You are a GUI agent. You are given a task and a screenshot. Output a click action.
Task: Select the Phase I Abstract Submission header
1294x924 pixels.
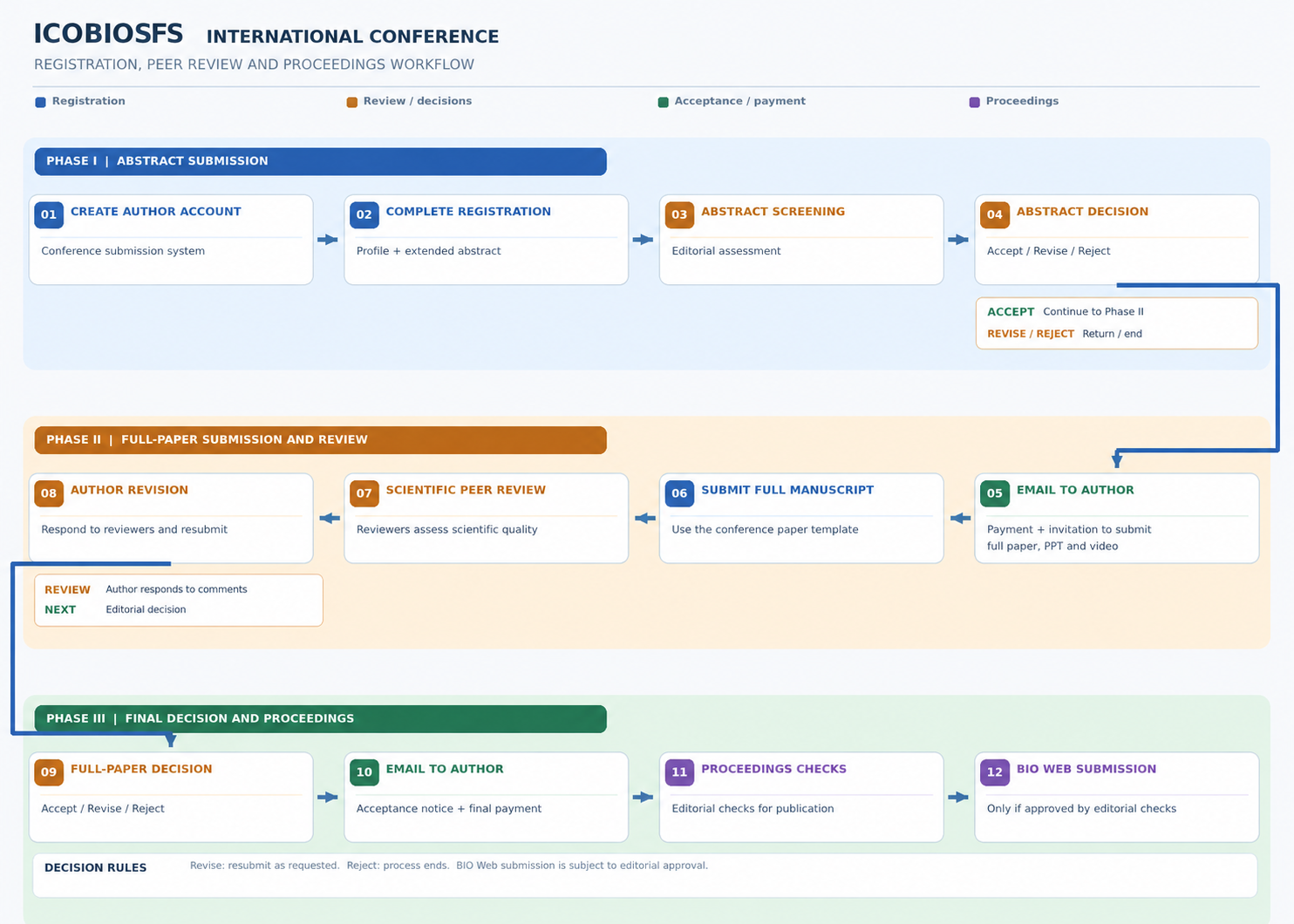[x=321, y=161]
